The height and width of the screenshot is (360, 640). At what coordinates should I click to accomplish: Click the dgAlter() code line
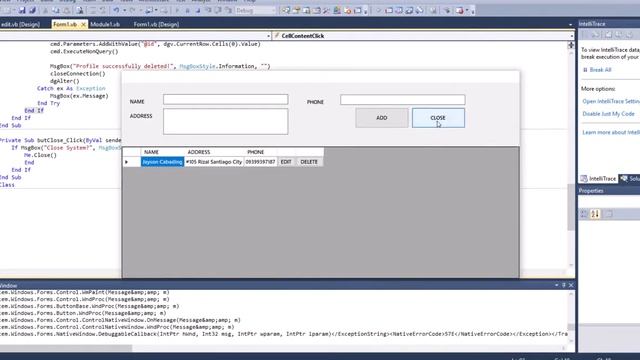tap(64, 81)
